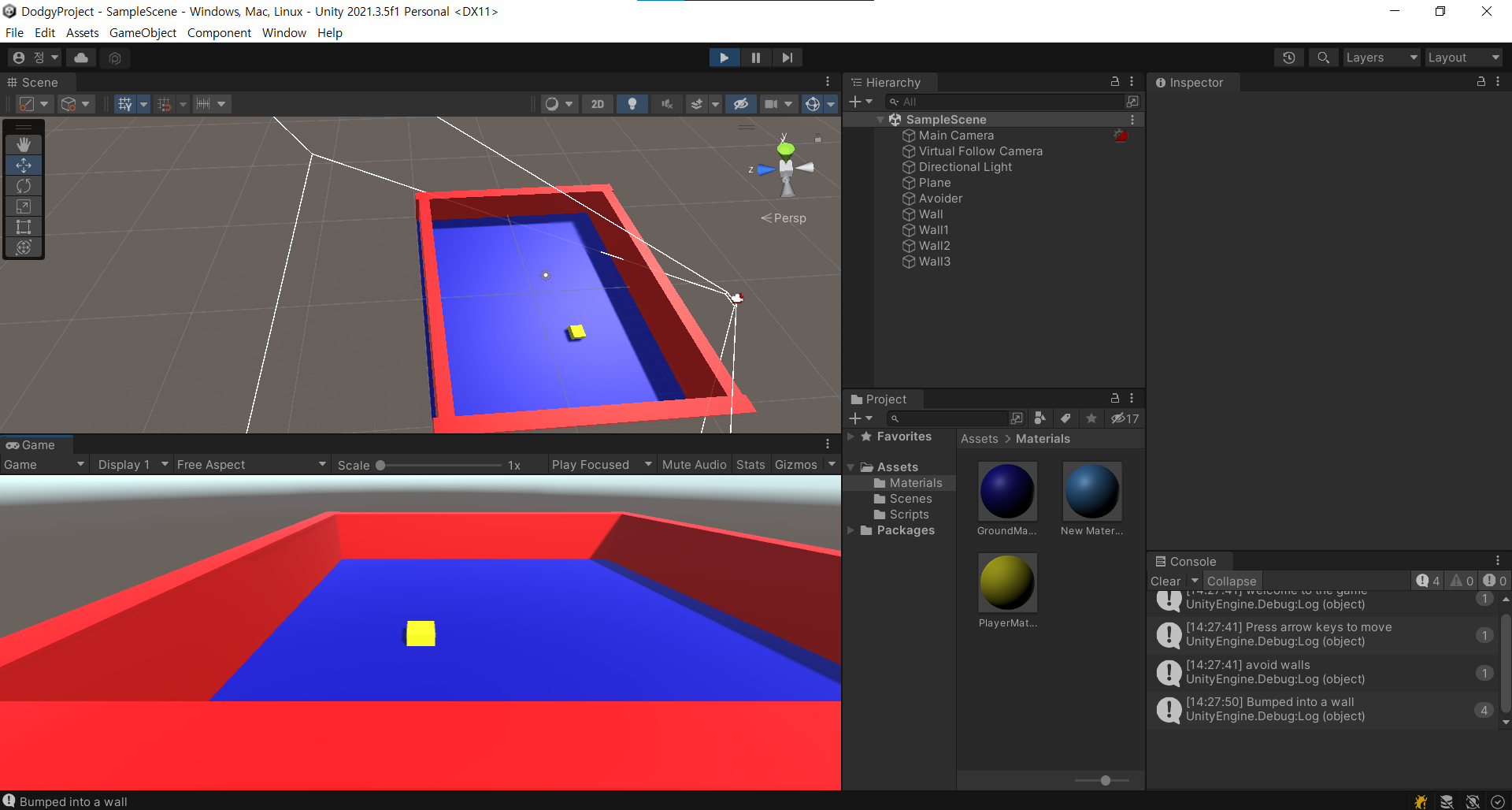The width and height of the screenshot is (1512, 810).
Task: Open the Window menu
Action: pos(284,32)
